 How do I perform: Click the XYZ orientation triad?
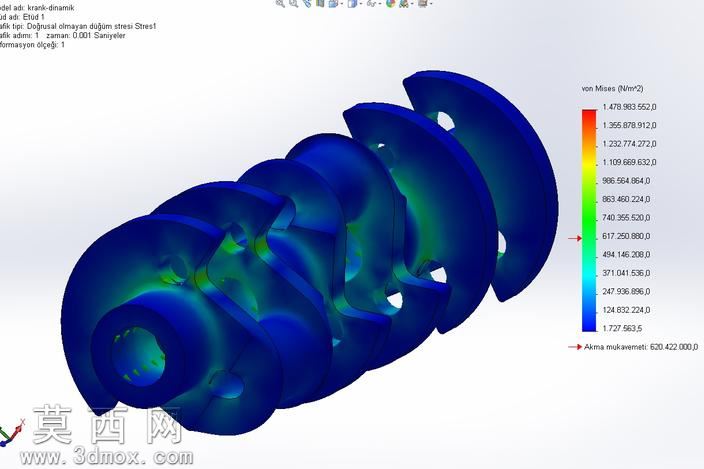[x=12, y=433]
